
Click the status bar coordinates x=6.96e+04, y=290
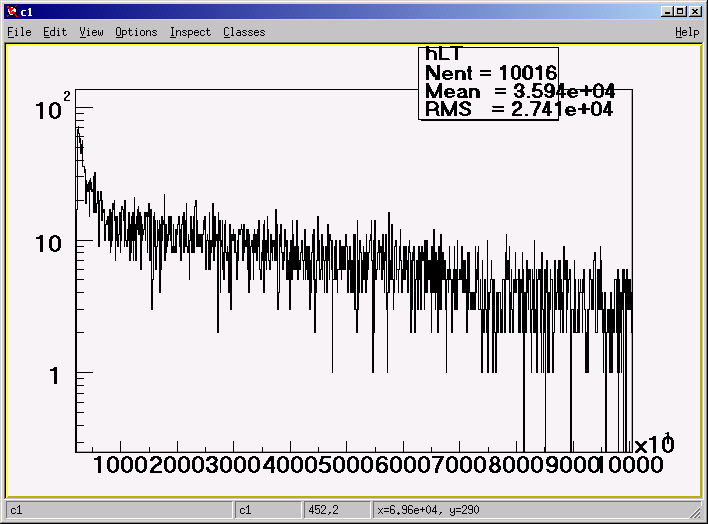click(x=428, y=510)
